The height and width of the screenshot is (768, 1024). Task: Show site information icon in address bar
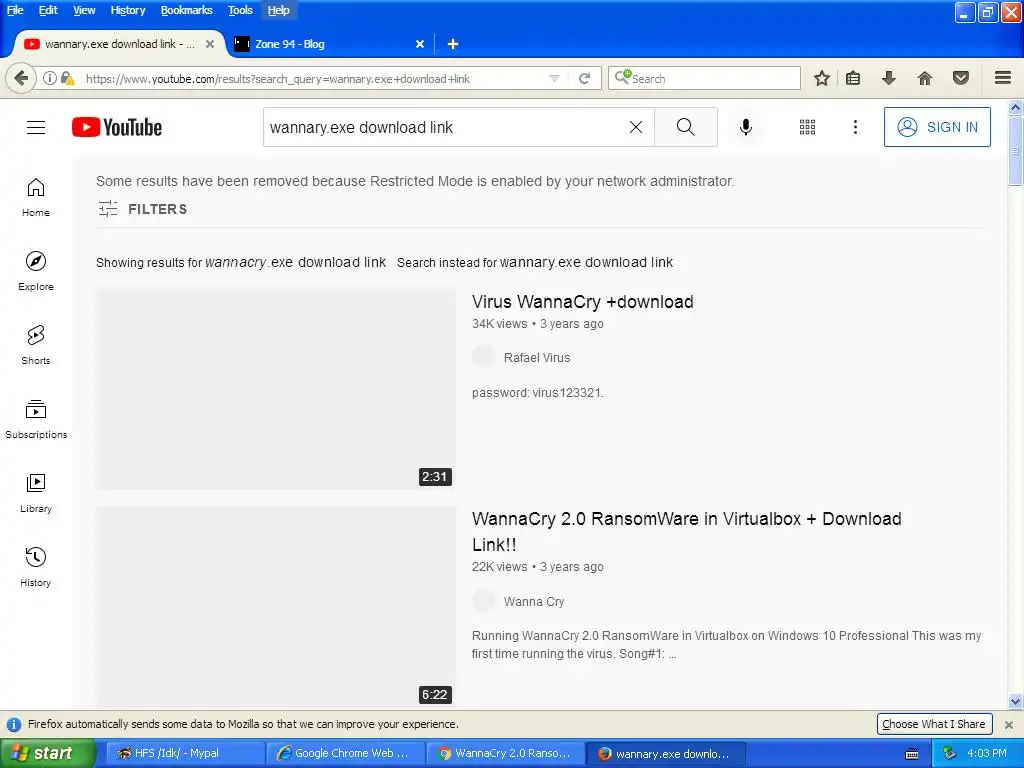coord(50,78)
